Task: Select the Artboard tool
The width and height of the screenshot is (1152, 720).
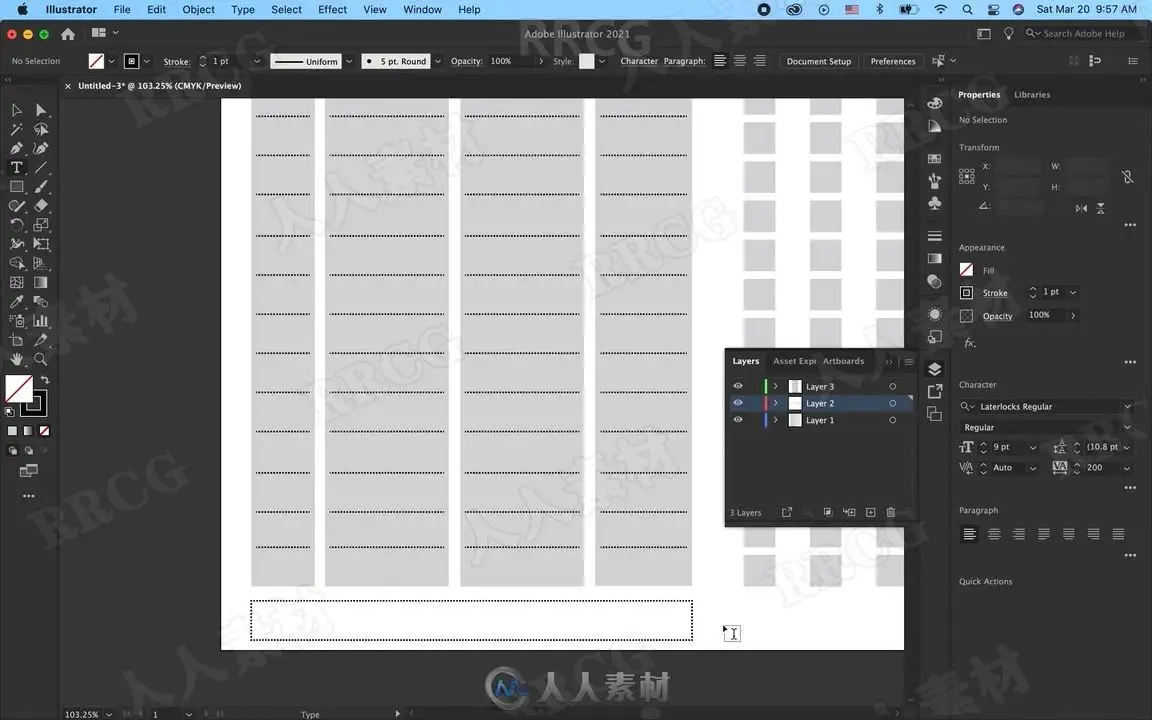Action: (x=16, y=340)
